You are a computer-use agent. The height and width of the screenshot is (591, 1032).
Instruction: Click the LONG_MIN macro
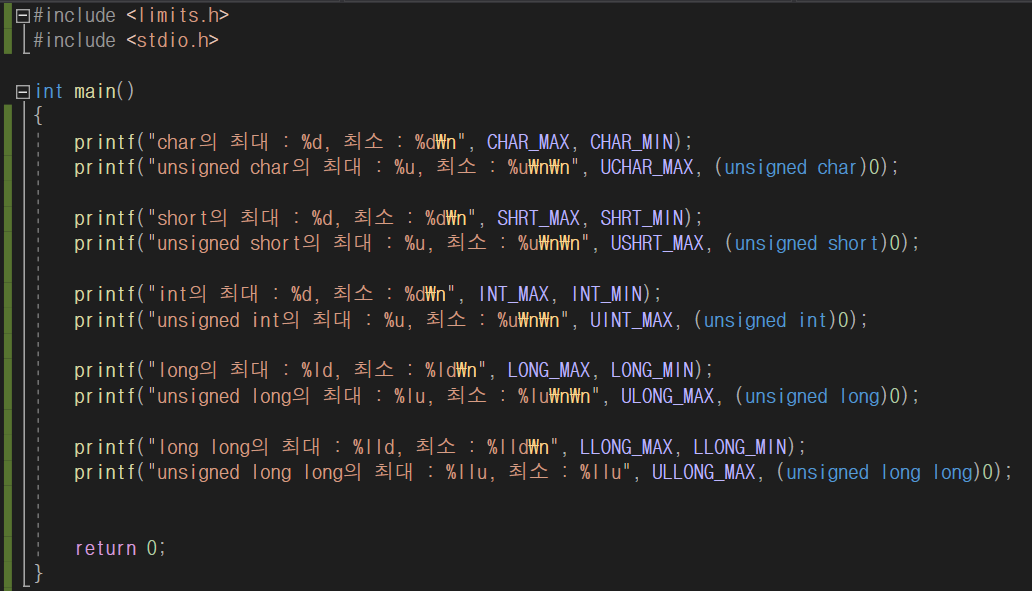[x=652, y=370]
